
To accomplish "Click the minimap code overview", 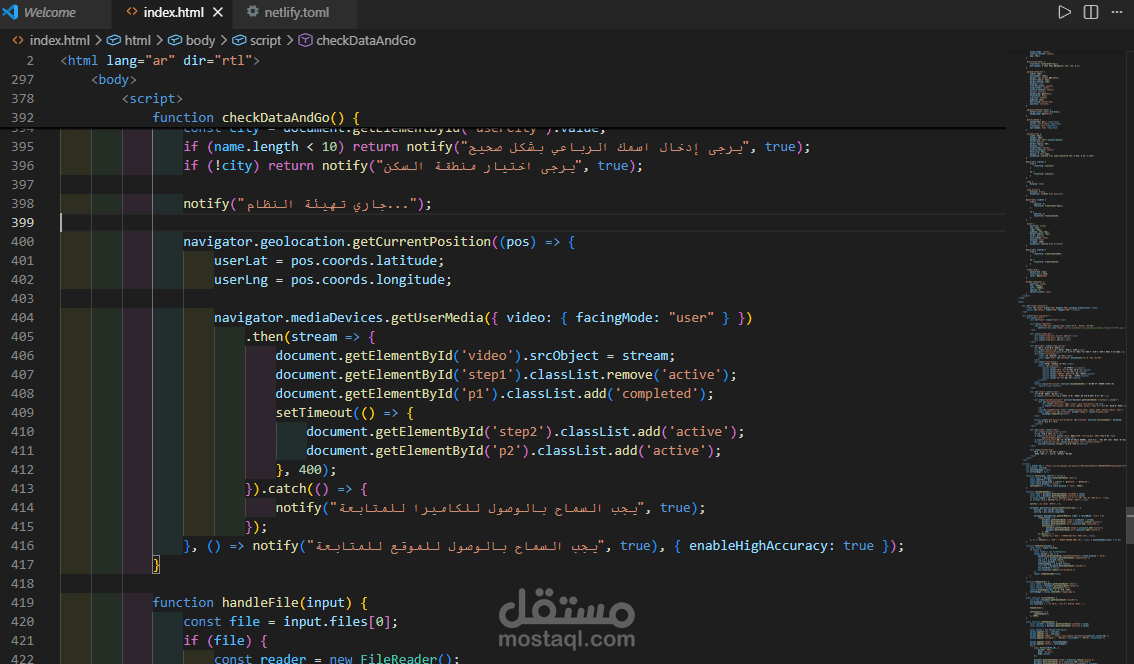I will click(1073, 356).
